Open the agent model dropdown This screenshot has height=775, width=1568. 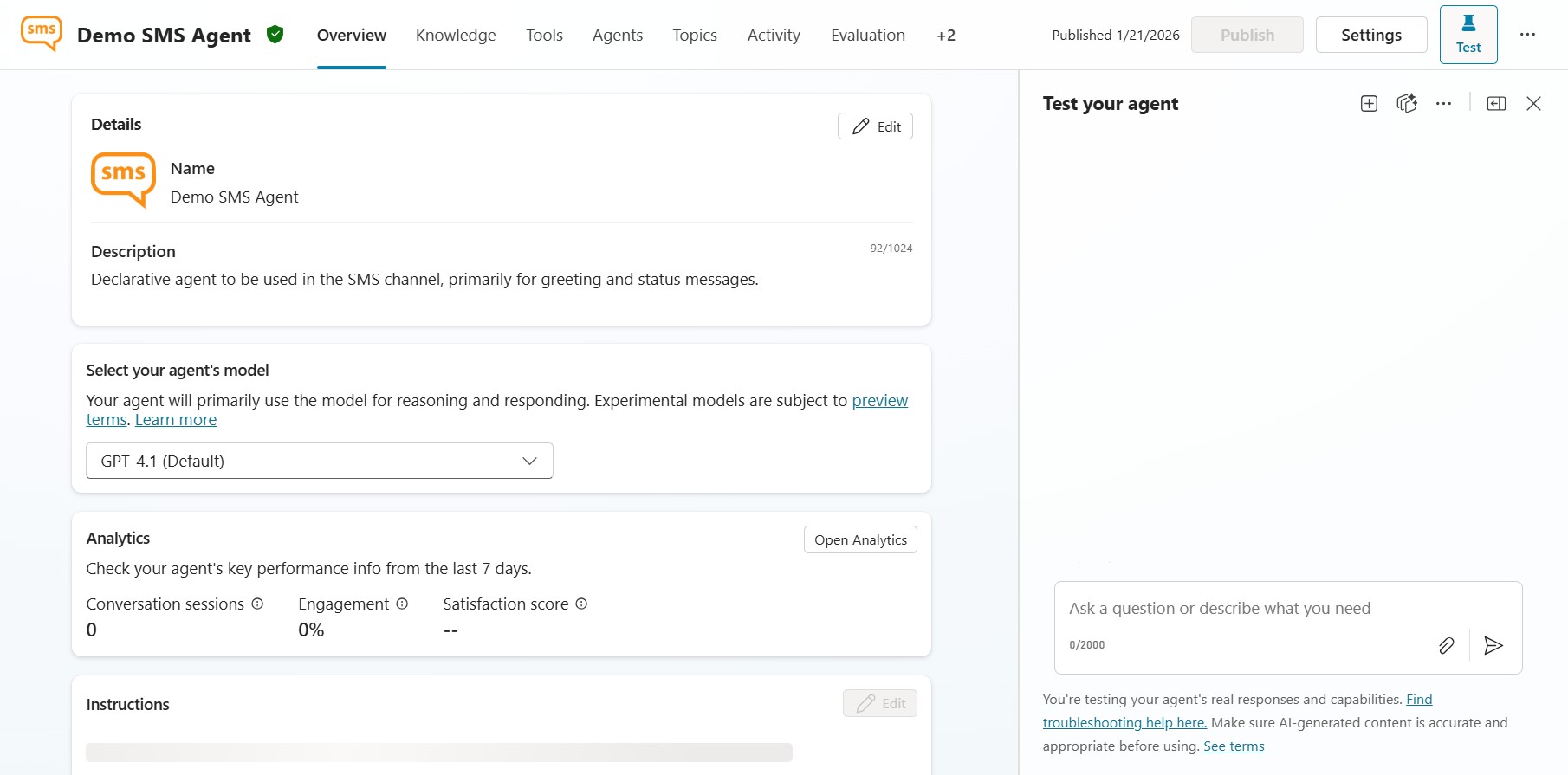(x=320, y=461)
